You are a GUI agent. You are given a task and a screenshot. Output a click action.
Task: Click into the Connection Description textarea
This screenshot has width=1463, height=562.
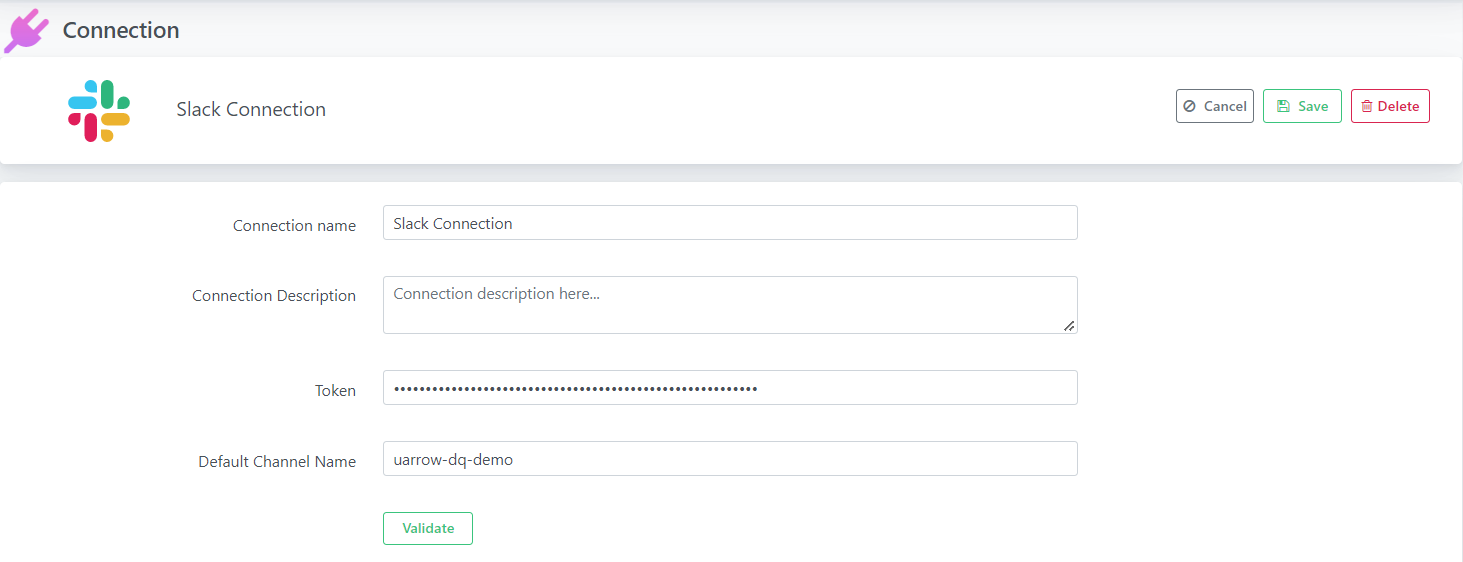(x=730, y=305)
